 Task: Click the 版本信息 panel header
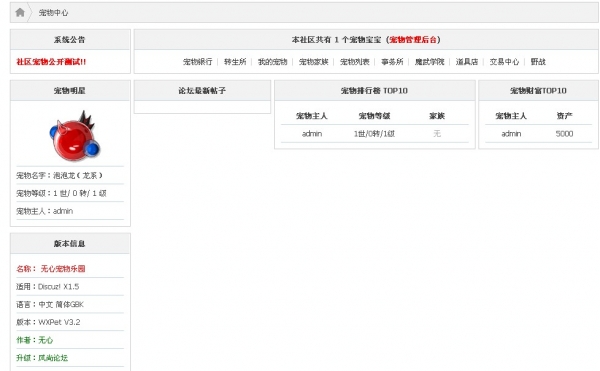[x=70, y=243]
